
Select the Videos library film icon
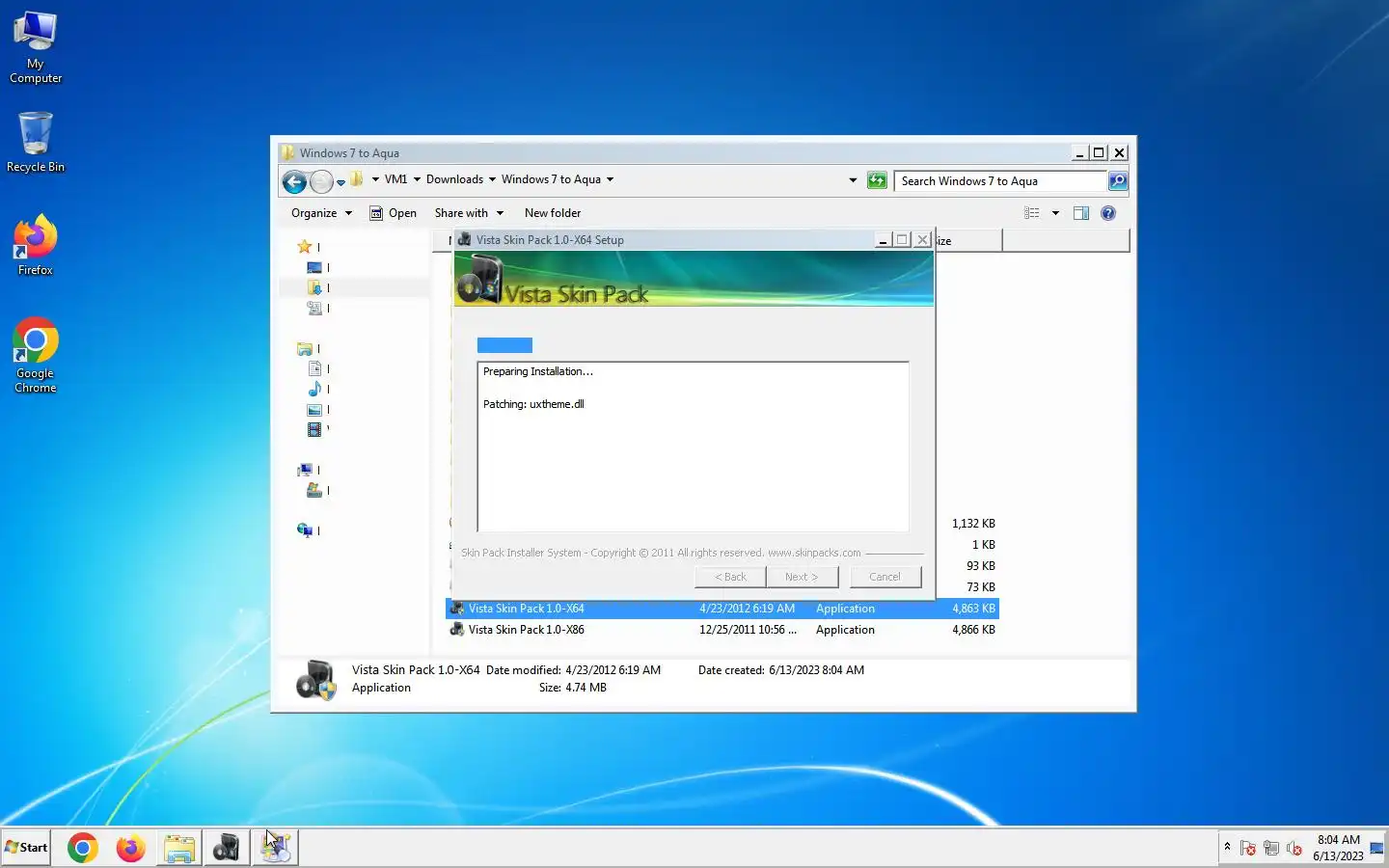[314, 429]
